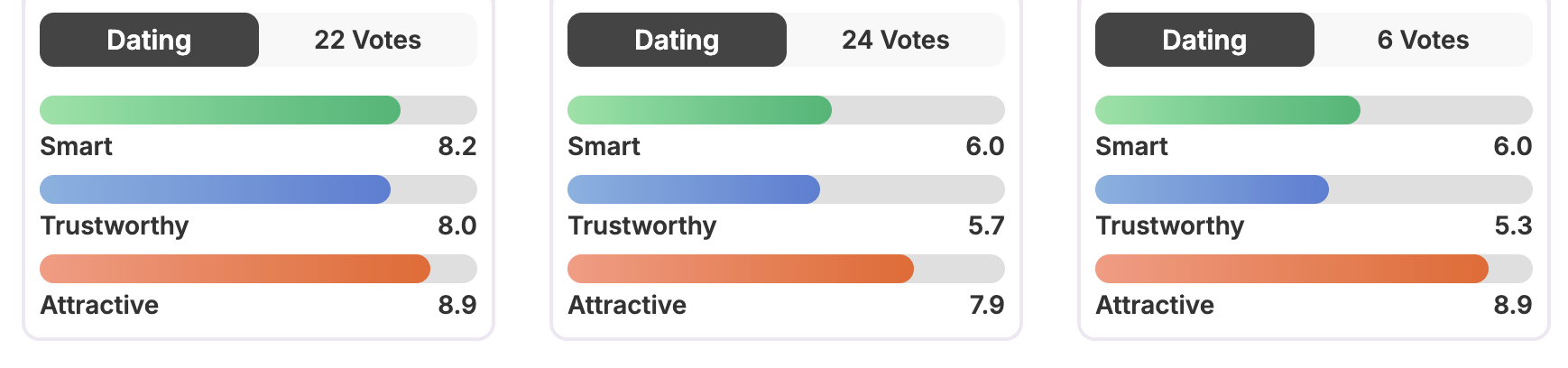This screenshot has width=1568, height=368.
Task: Click the 7.9 Attractive score value
Action: pyautogui.click(x=986, y=305)
